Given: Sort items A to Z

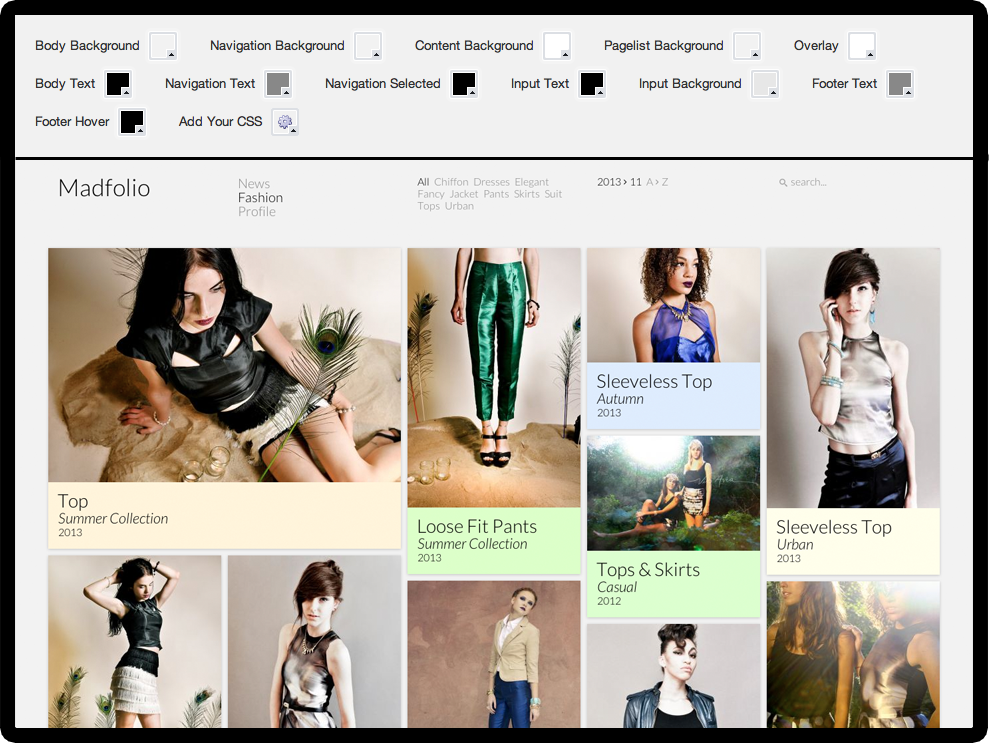Looking at the screenshot, I should (657, 182).
